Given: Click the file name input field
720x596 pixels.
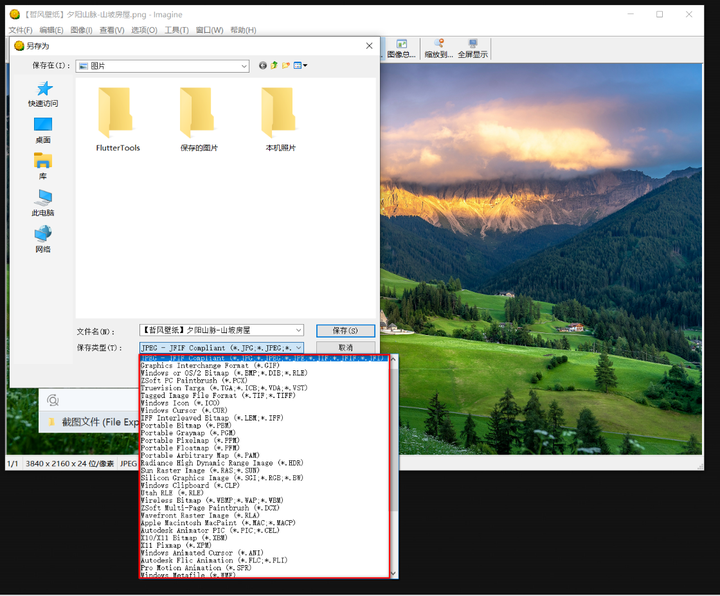Looking at the screenshot, I should coord(217,330).
